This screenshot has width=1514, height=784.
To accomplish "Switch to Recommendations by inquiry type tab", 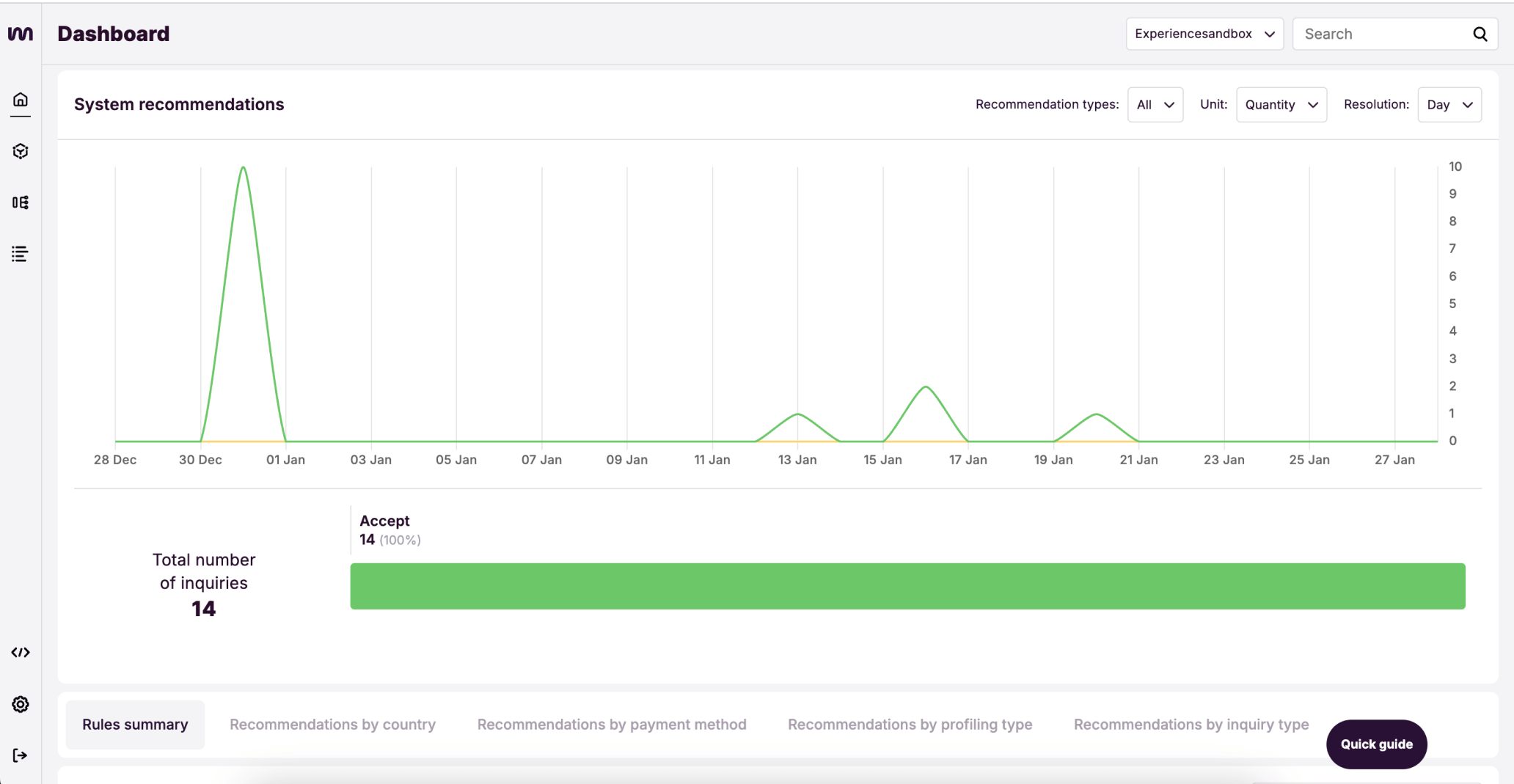I will click(1191, 725).
